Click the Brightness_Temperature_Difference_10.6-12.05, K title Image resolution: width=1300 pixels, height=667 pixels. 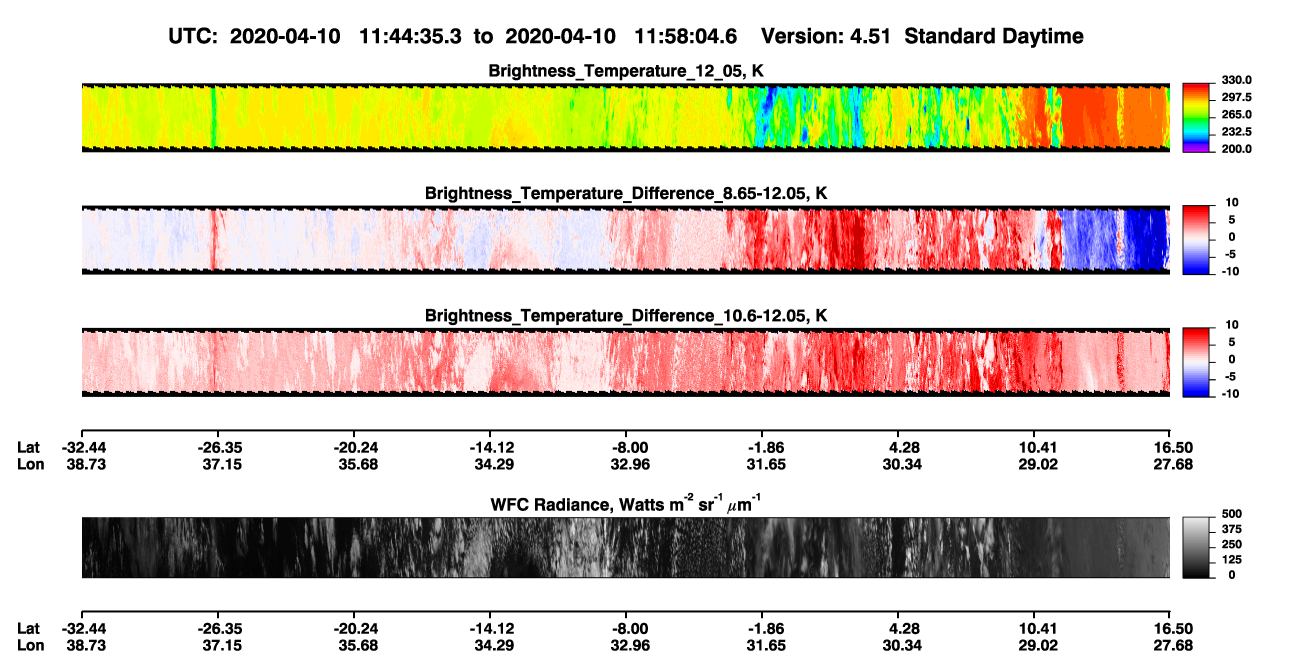coord(625,316)
